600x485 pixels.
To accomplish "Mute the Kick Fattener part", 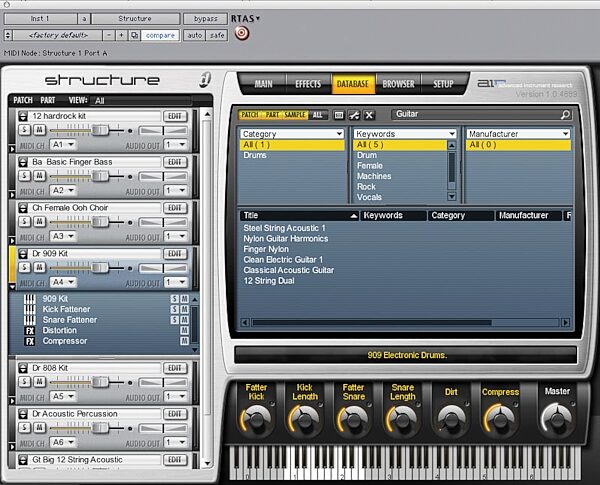I will (184, 309).
